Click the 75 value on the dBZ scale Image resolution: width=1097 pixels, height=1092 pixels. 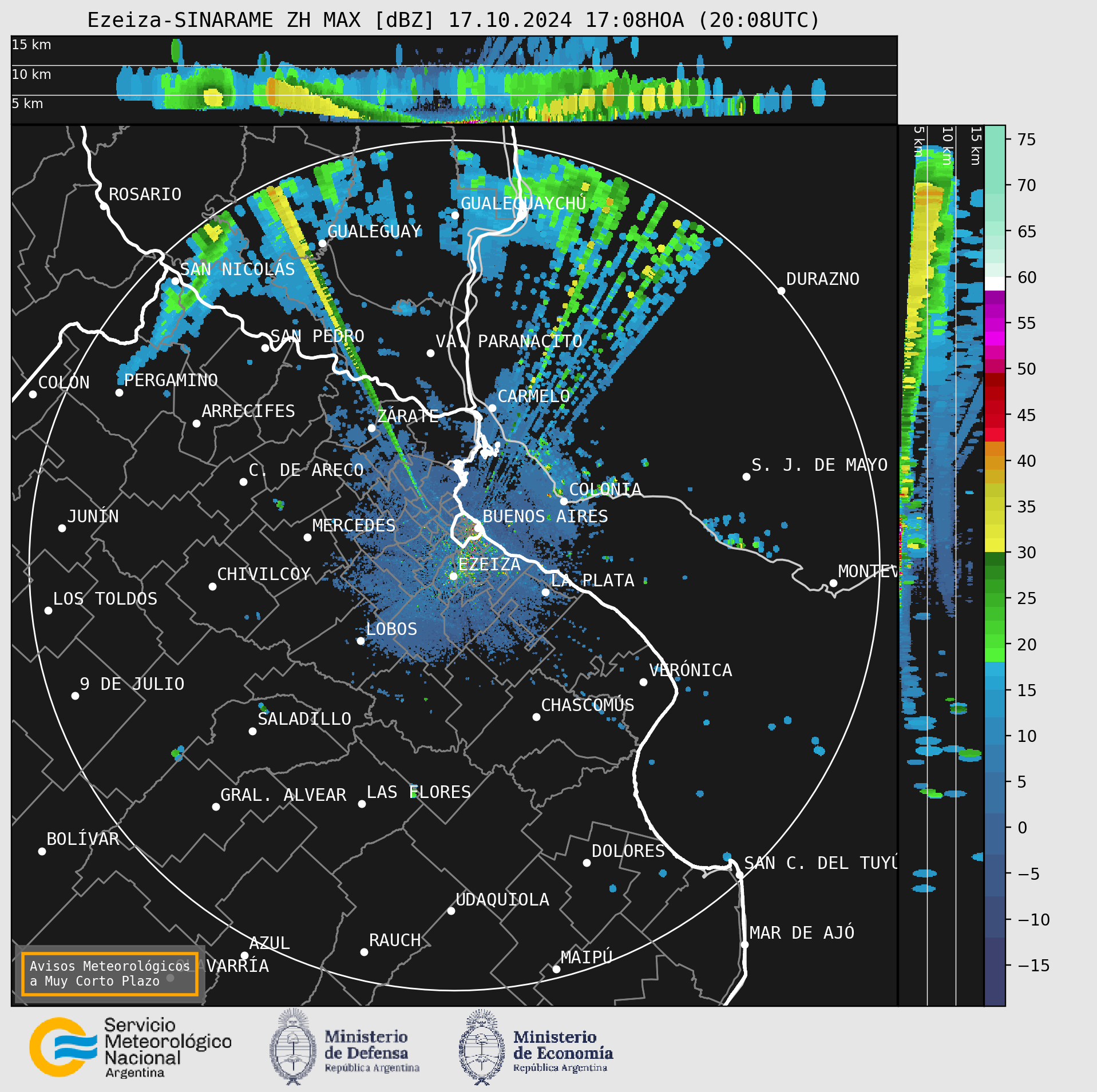point(1027,140)
